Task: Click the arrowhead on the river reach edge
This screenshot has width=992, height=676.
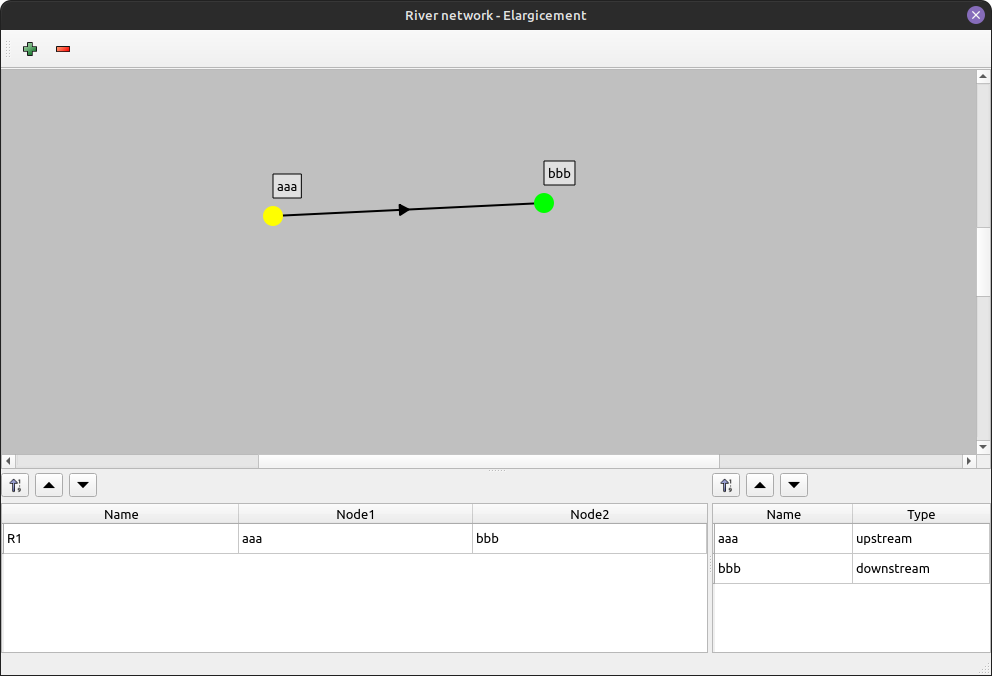Action: pyautogui.click(x=404, y=209)
